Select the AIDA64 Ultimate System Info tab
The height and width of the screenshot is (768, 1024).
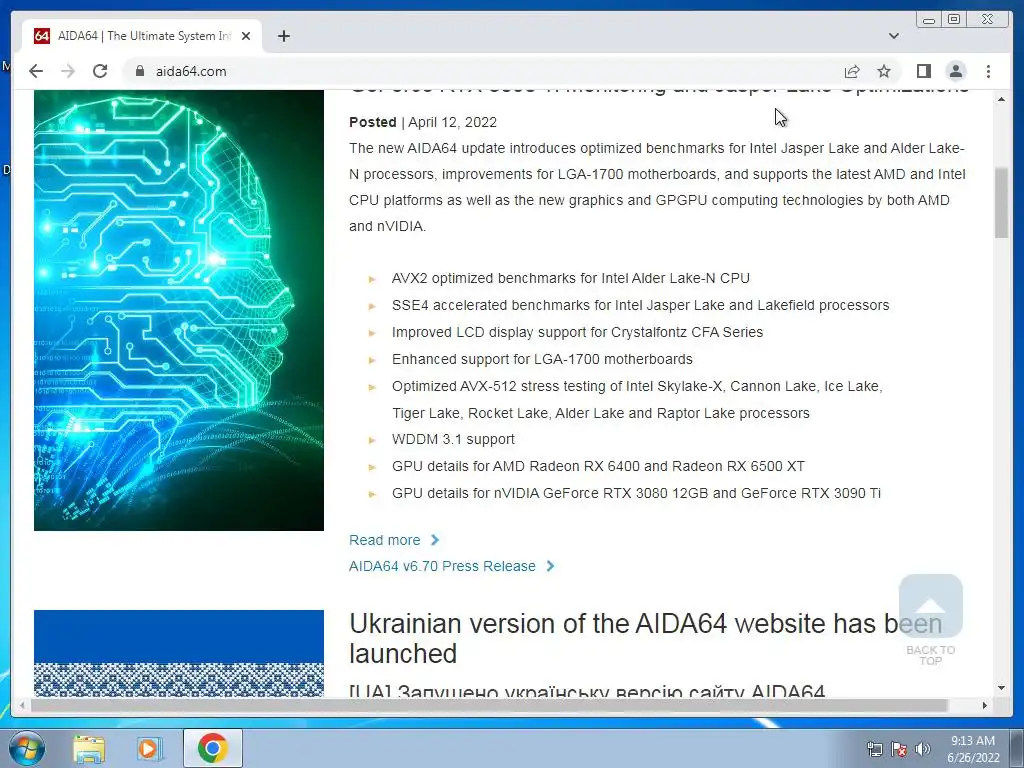(x=144, y=36)
